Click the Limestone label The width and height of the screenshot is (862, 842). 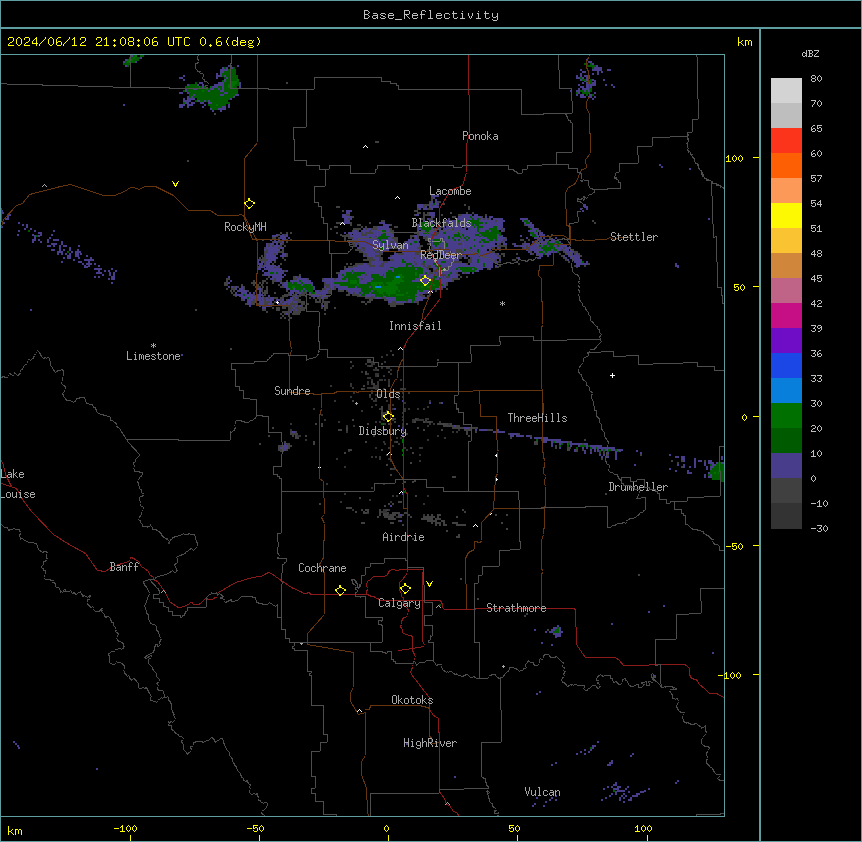[x=153, y=356]
